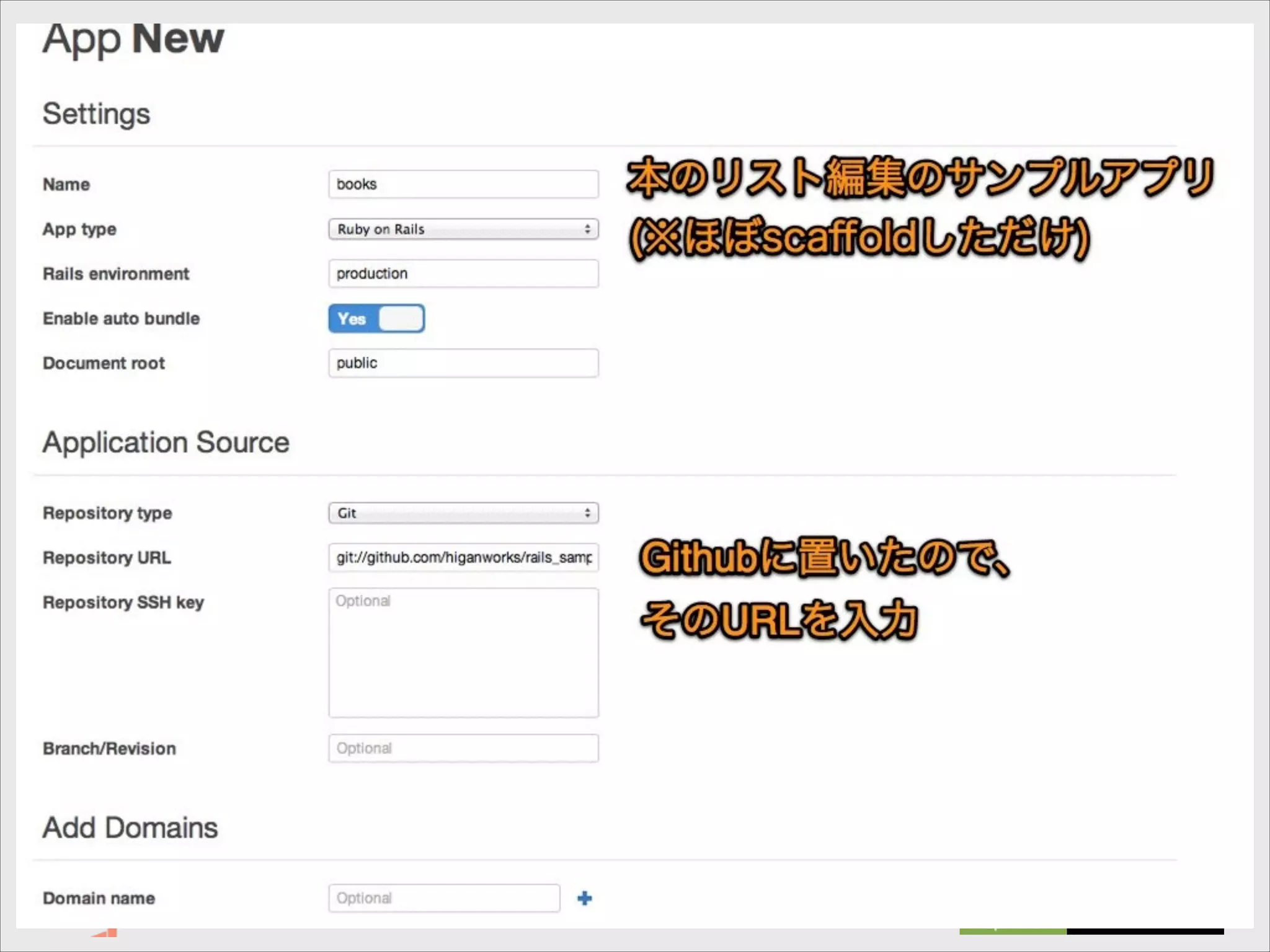Click the Branch/Revision optional field
1270x952 pixels.
click(x=463, y=748)
